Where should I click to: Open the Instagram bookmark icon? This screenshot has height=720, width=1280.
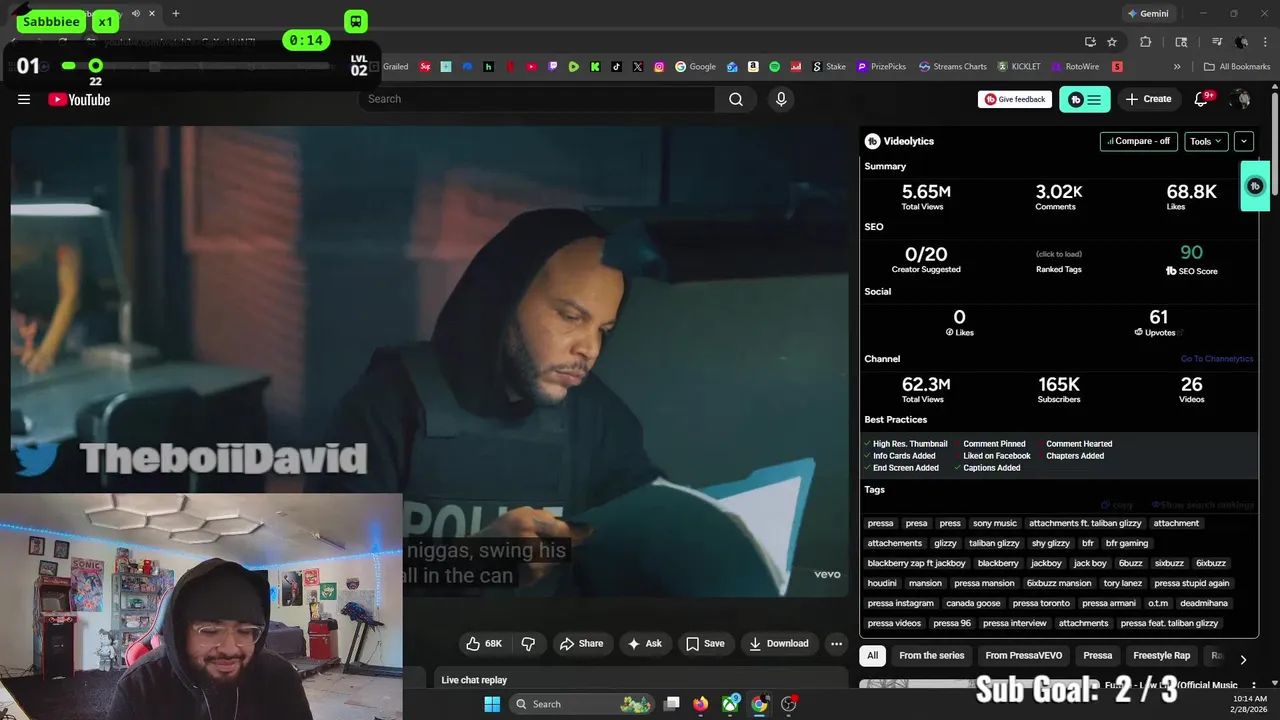pyautogui.click(x=659, y=67)
